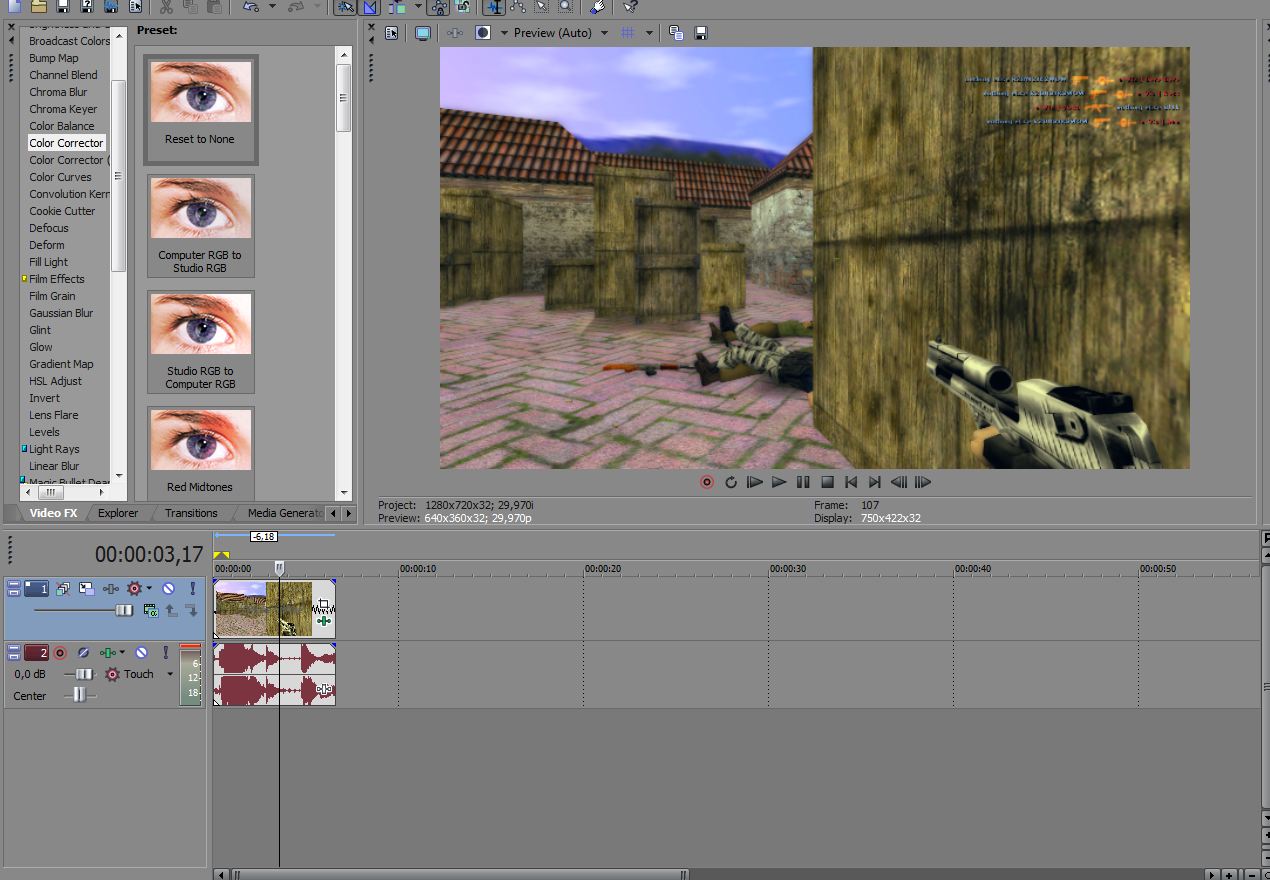
Task: Select the Zoom Edit magnifier tool
Action: pyautogui.click(x=566, y=7)
